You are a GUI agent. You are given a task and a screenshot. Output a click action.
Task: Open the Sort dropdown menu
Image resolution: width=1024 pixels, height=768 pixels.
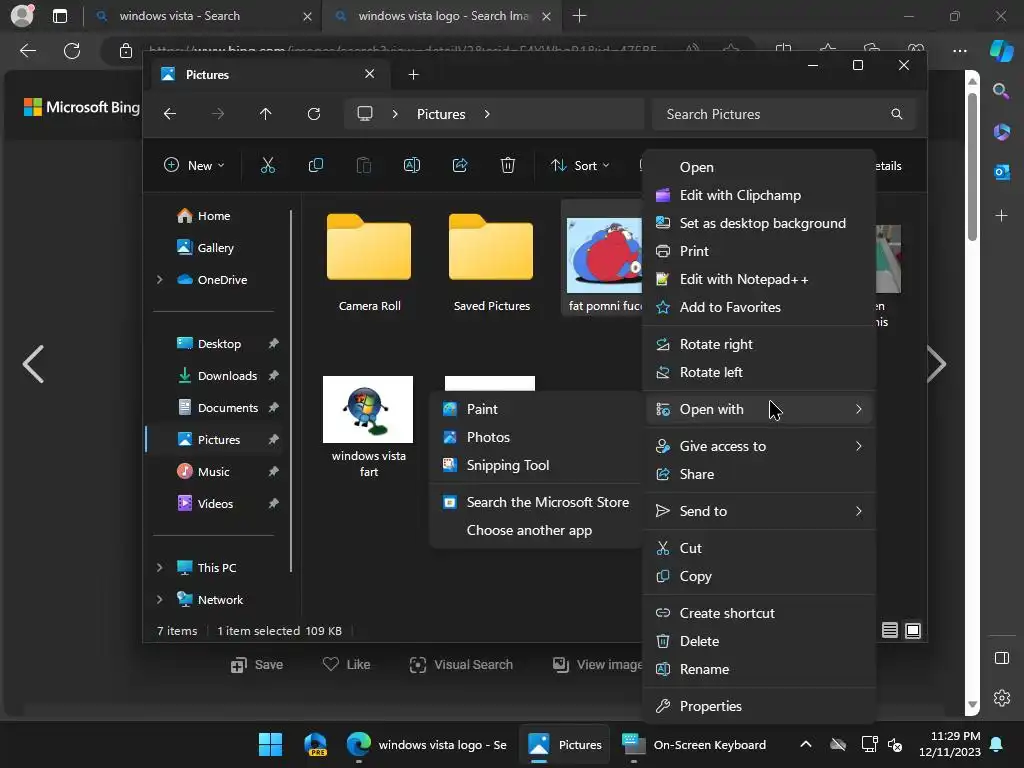click(581, 166)
